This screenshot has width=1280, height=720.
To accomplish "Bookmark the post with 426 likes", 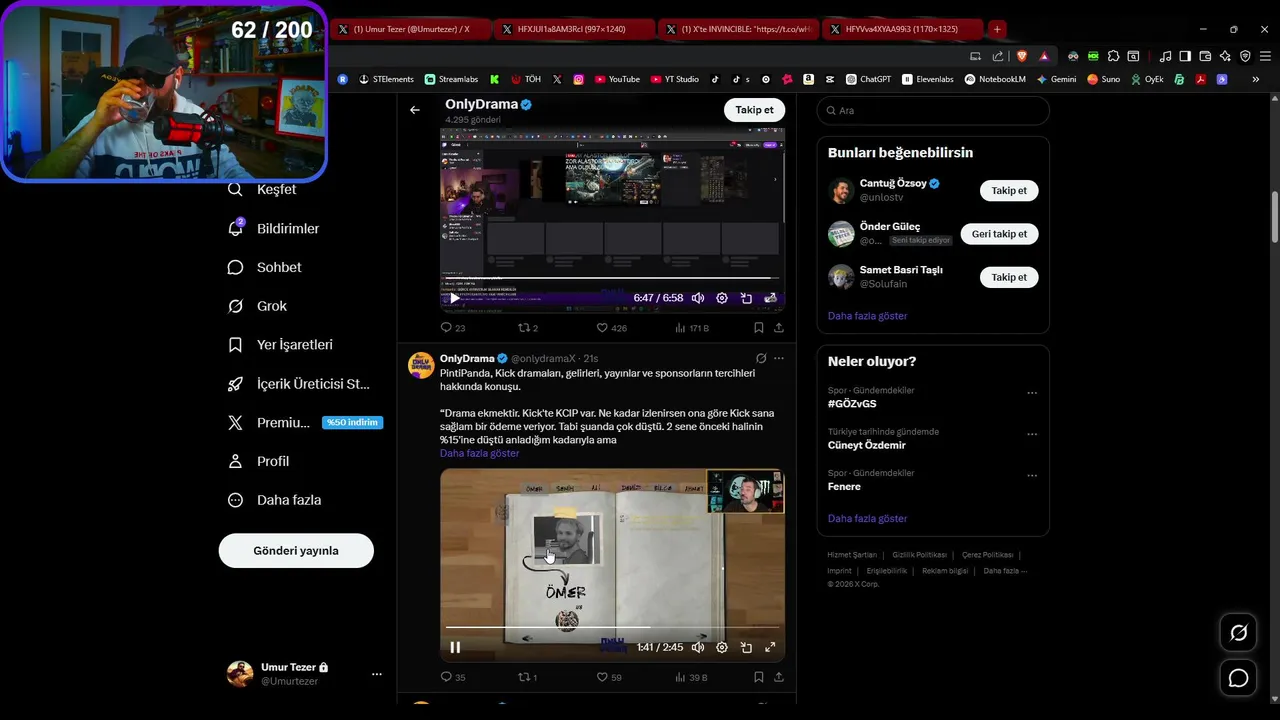I will coord(759,327).
